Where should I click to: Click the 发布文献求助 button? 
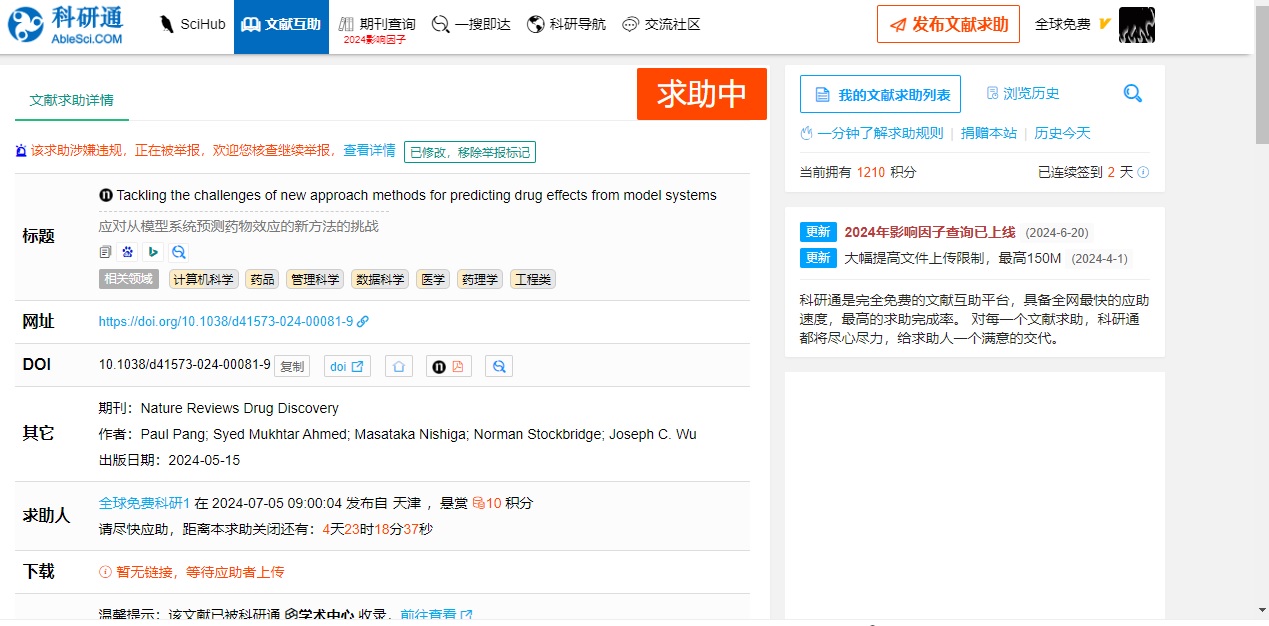(x=948, y=25)
